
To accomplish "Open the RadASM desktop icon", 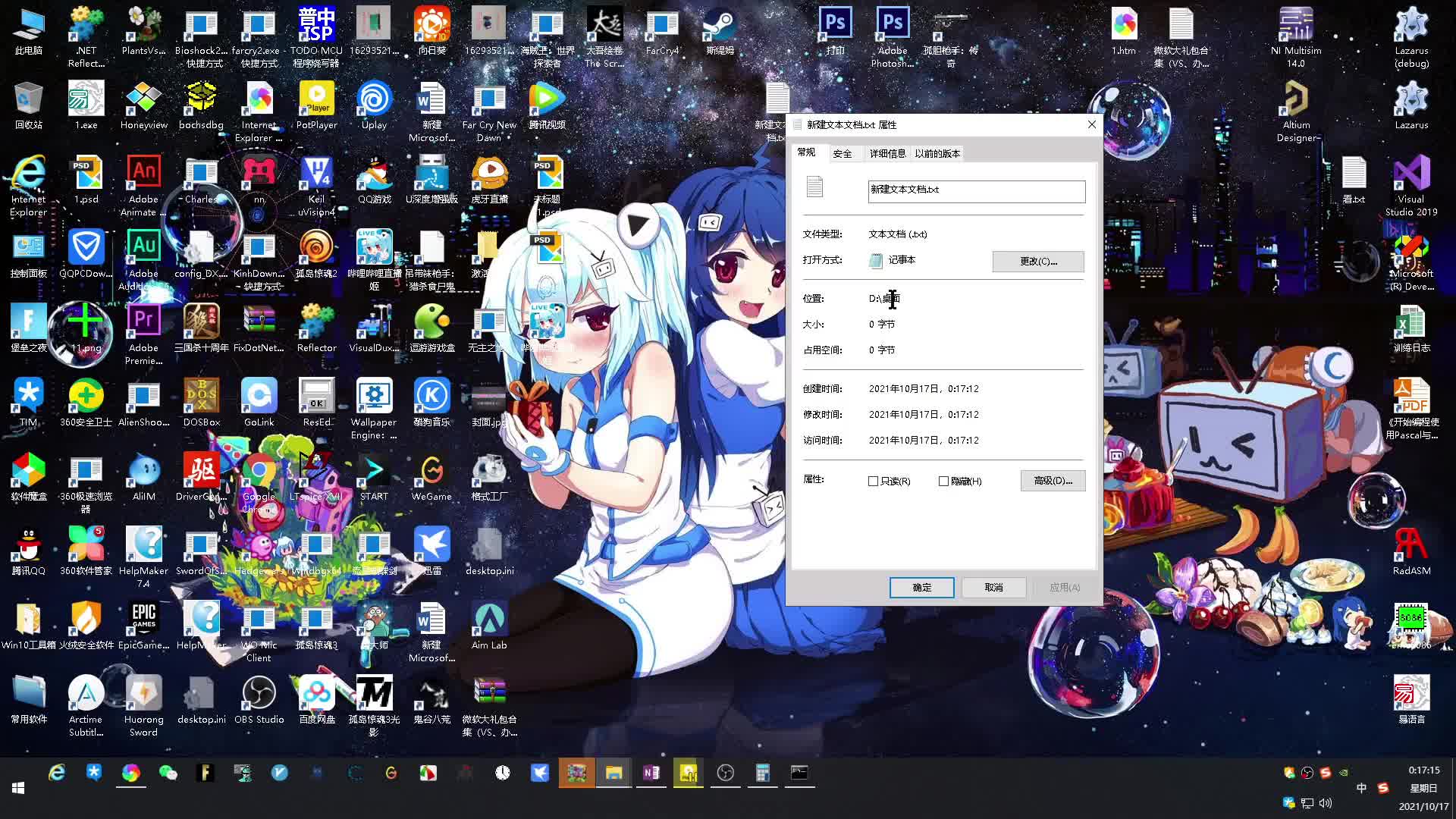I will [1411, 552].
